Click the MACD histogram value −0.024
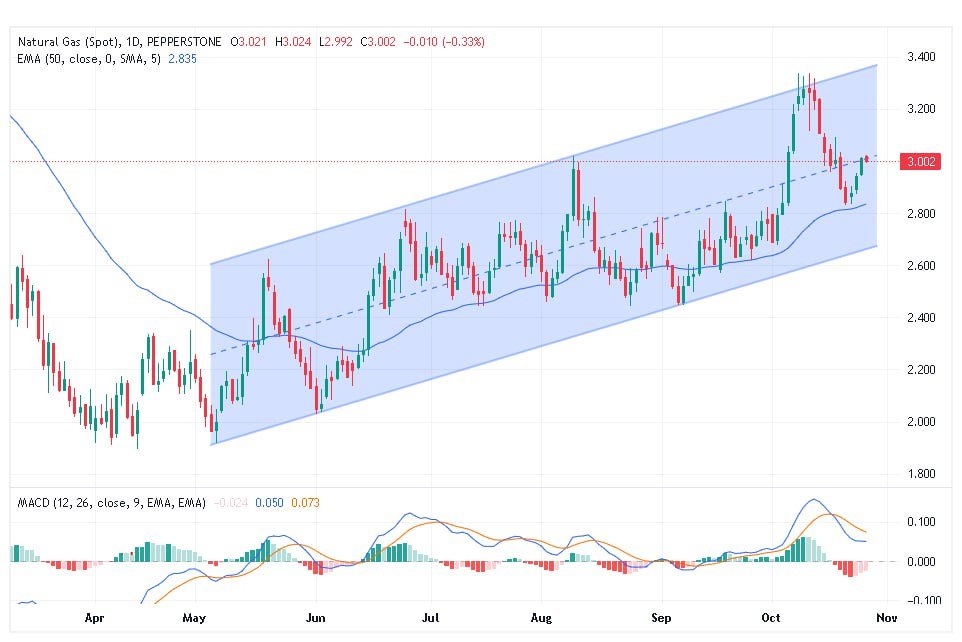The height and width of the screenshot is (642, 962). pyautogui.click(x=231, y=503)
